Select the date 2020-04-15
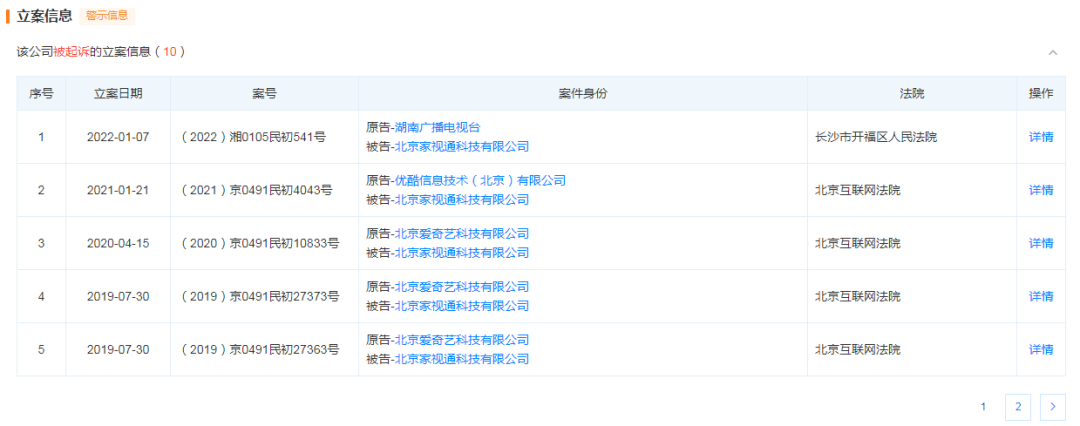This screenshot has width=1080, height=426. pos(118,243)
